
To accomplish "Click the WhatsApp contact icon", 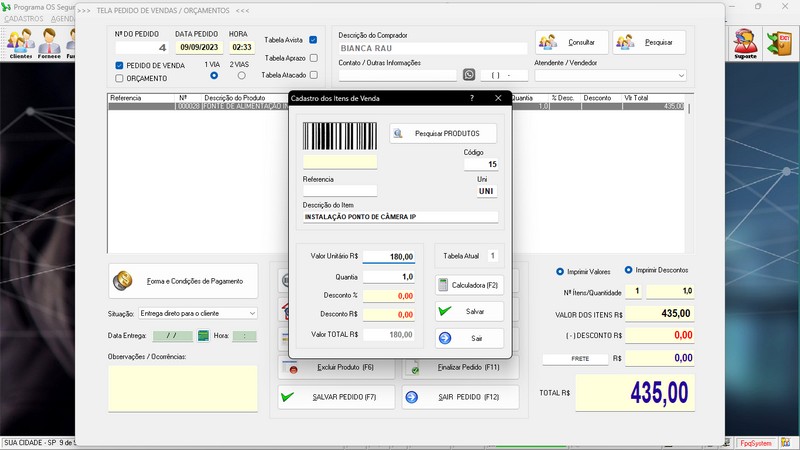I will click(x=469, y=74).
